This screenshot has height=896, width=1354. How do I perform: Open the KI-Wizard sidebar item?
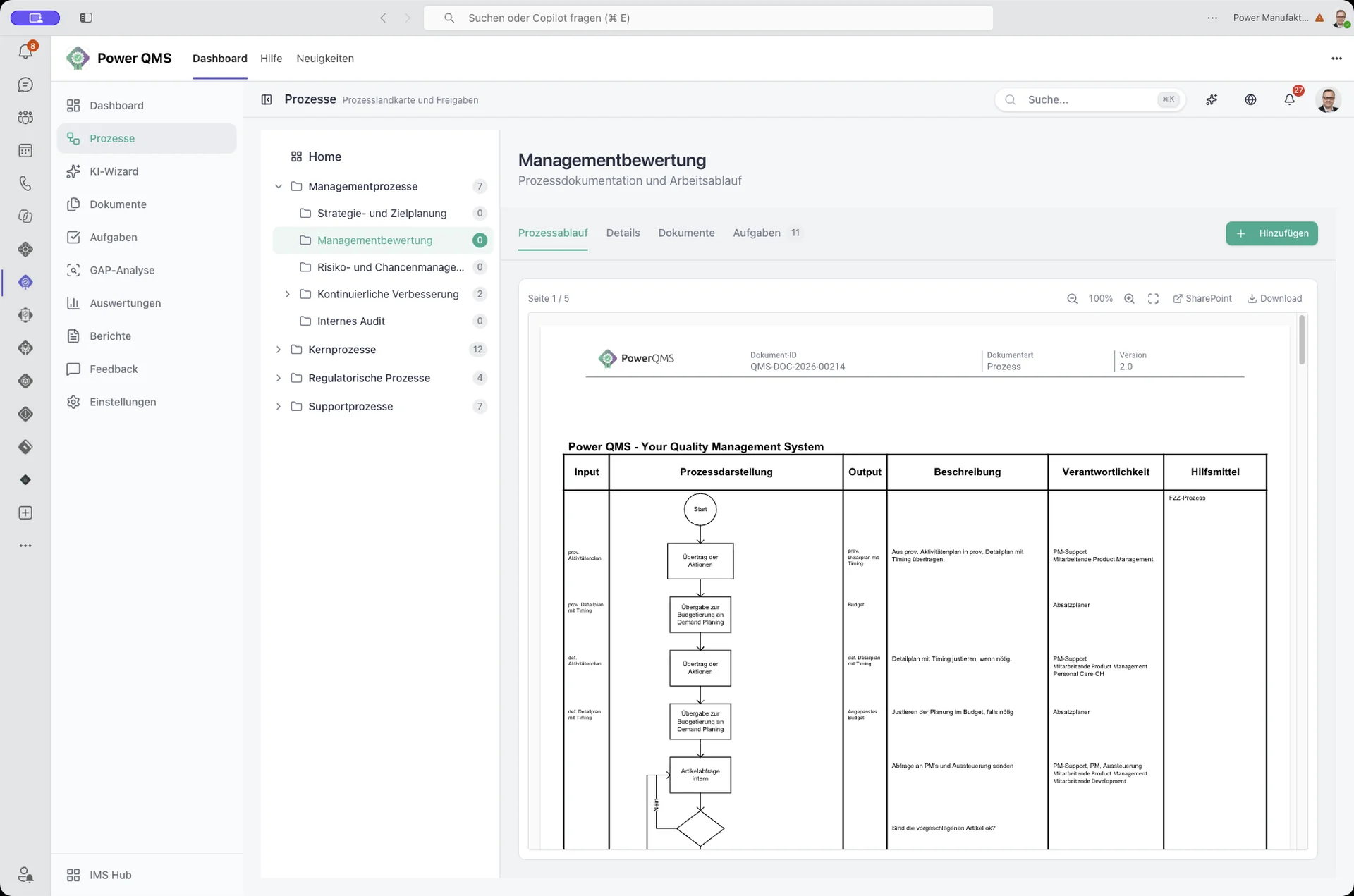pyautogui.click(x=147, y=171)
